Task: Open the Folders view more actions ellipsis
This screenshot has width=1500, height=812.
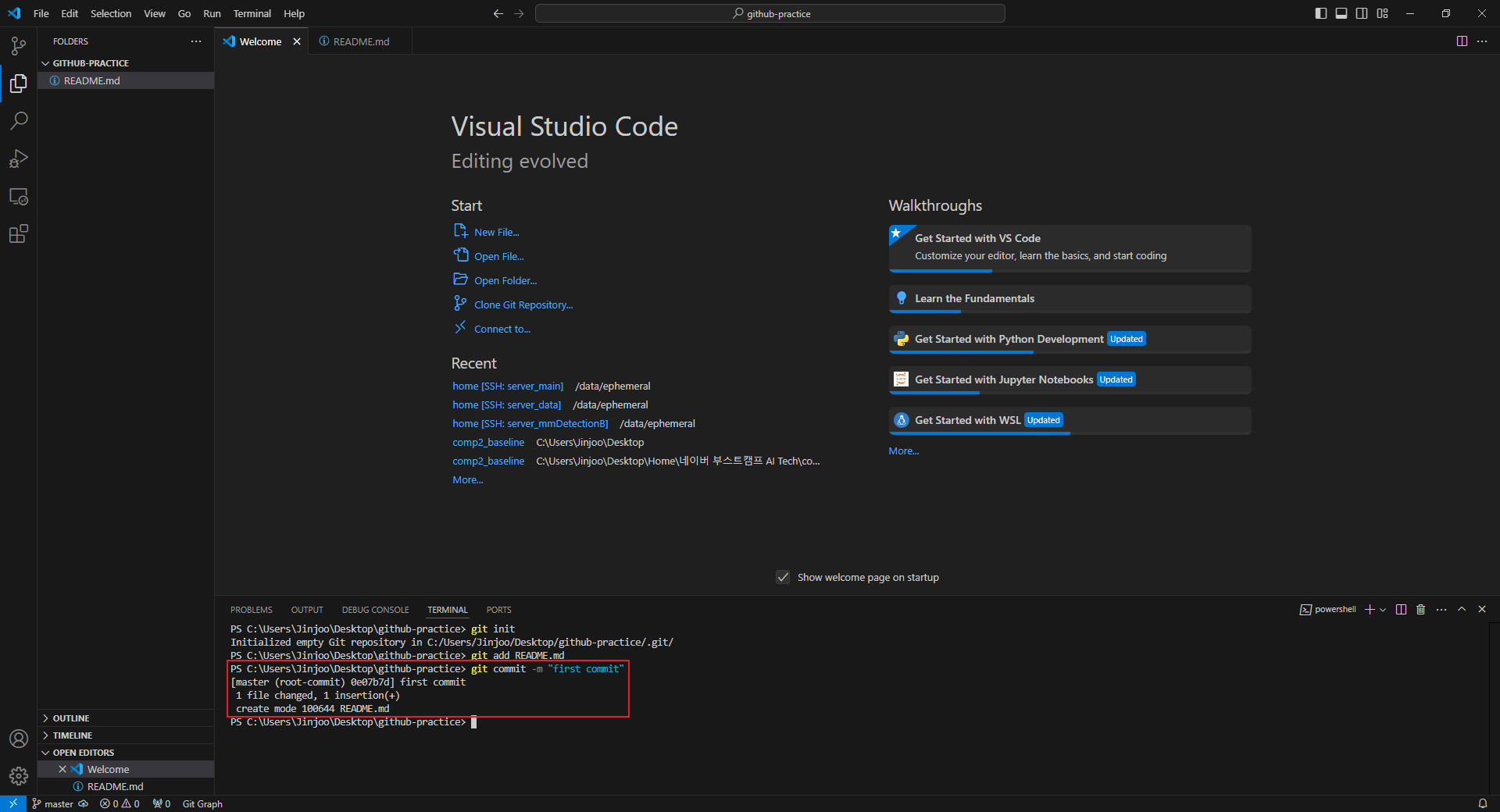Action: (196, 41)
